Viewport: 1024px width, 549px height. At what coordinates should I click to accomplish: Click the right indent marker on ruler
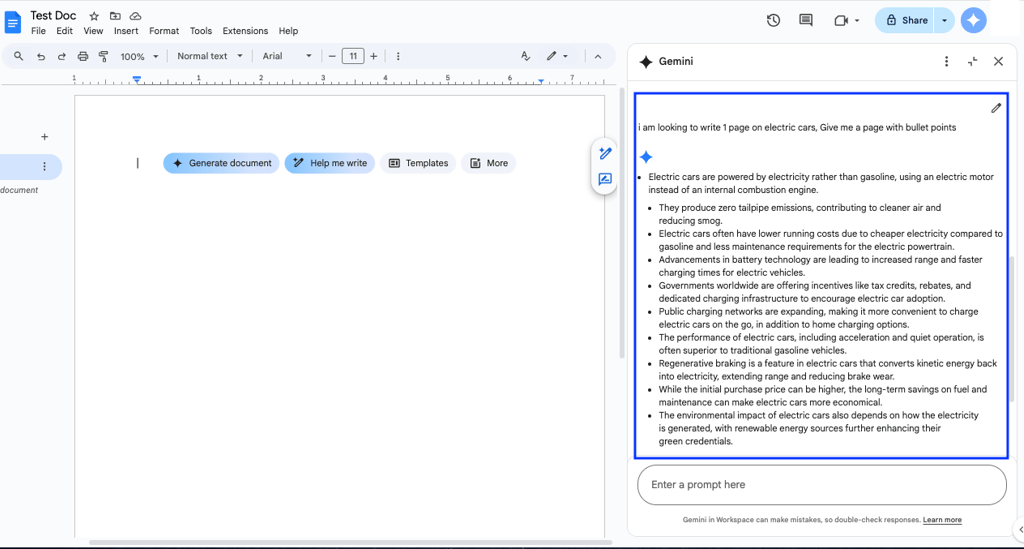[x=541, y=80]
